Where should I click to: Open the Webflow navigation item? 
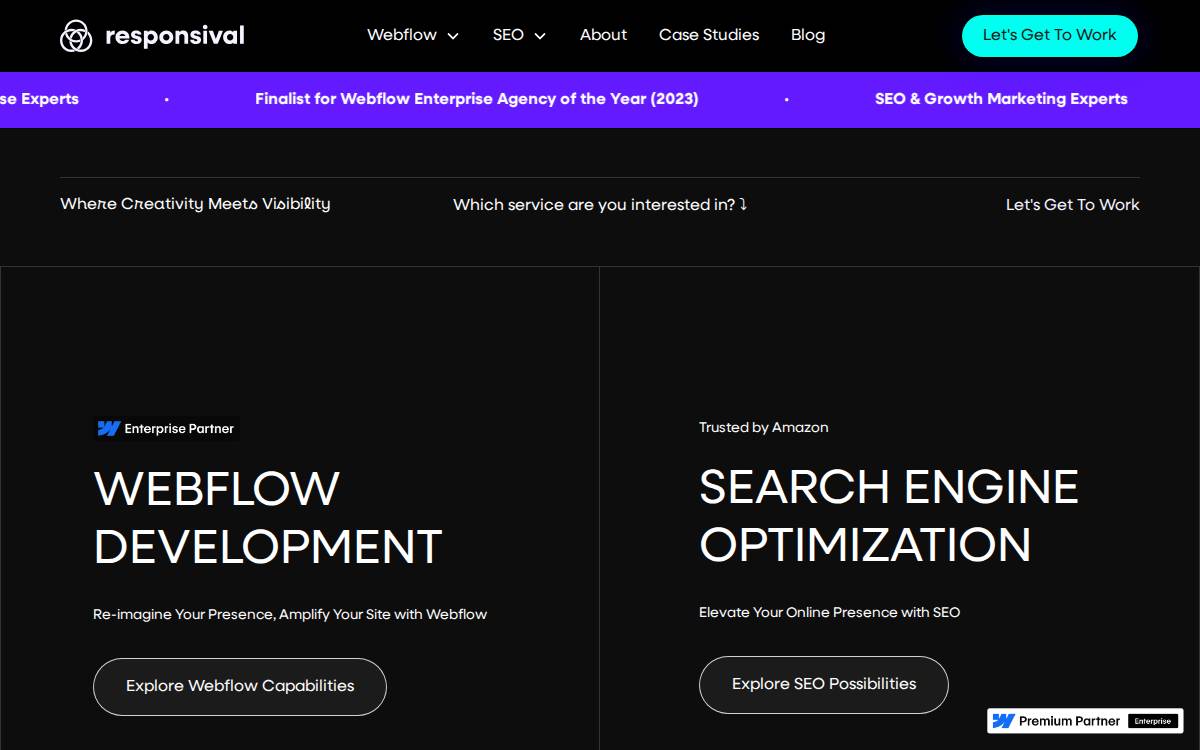[402, 35]
